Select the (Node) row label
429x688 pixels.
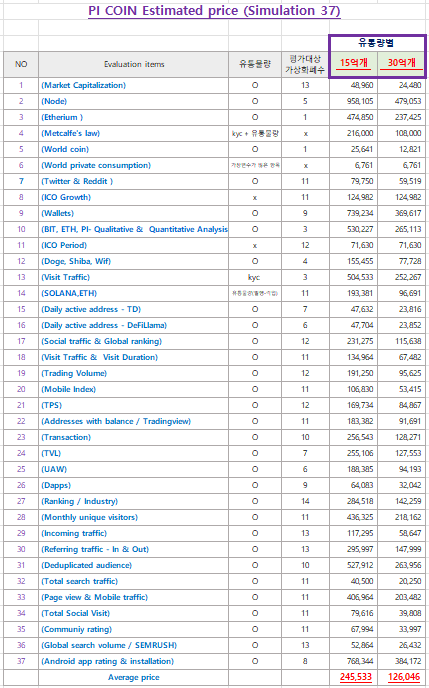[134, 101]
